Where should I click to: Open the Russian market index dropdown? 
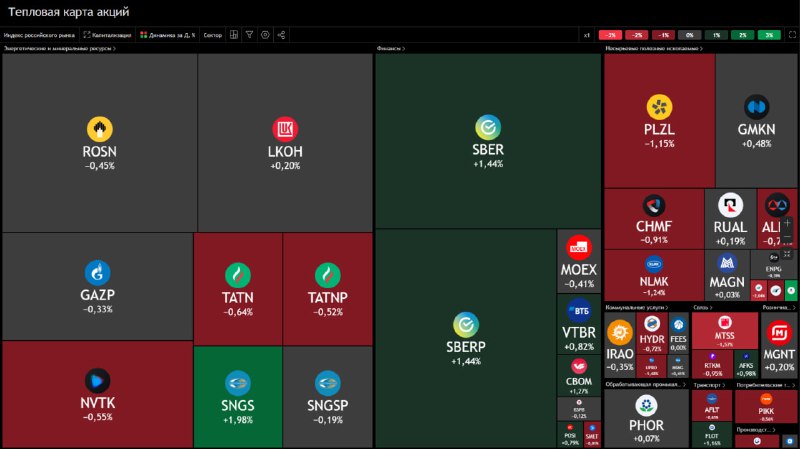tap(39, 35)
